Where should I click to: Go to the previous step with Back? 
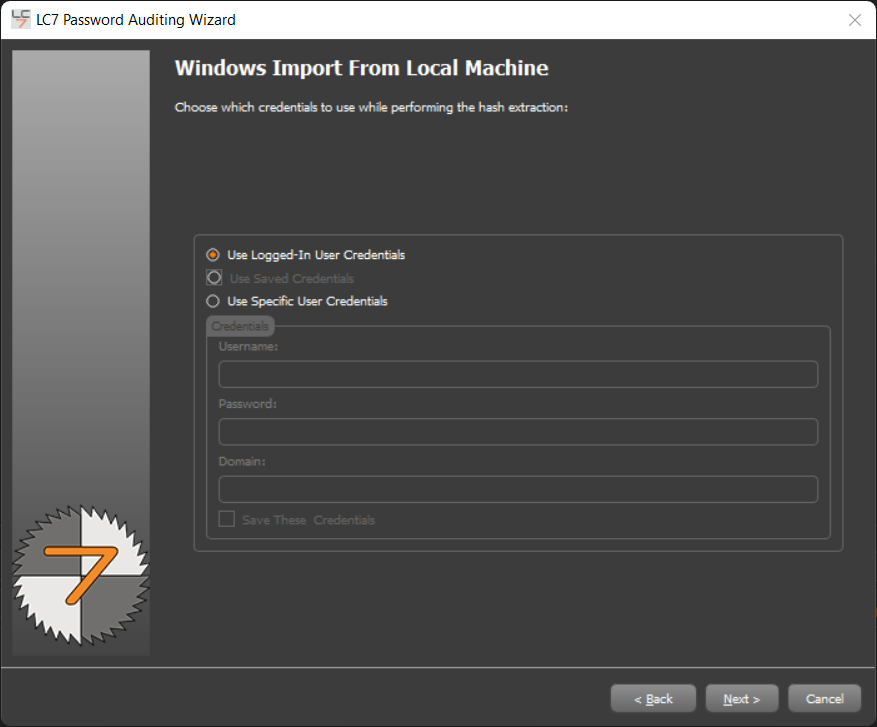tap(653, 698)
